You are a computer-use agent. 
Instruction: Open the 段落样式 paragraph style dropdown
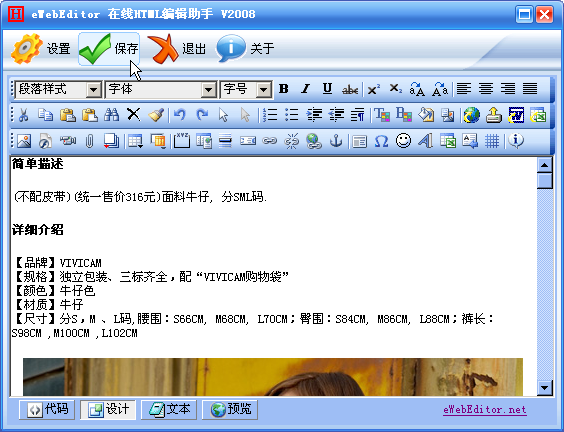[x=59, y=89]
